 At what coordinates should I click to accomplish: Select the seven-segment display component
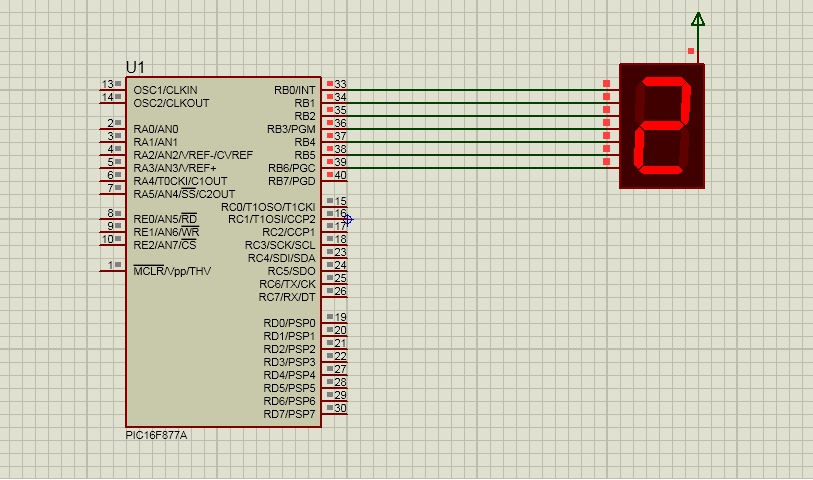click(662, 126)
